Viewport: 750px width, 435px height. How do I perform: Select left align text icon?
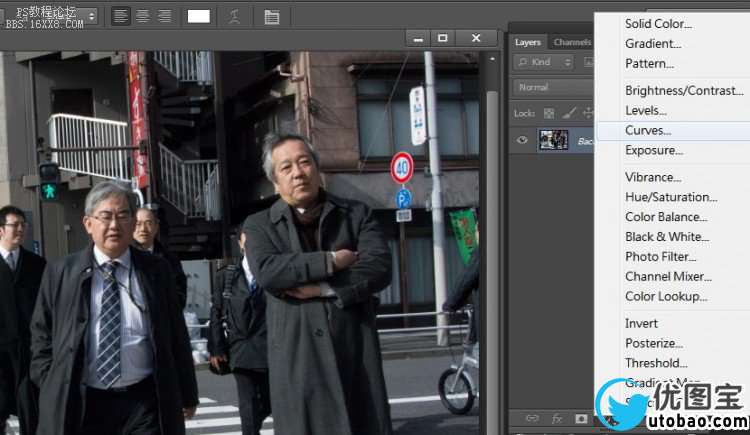click(x=121, y=17)
